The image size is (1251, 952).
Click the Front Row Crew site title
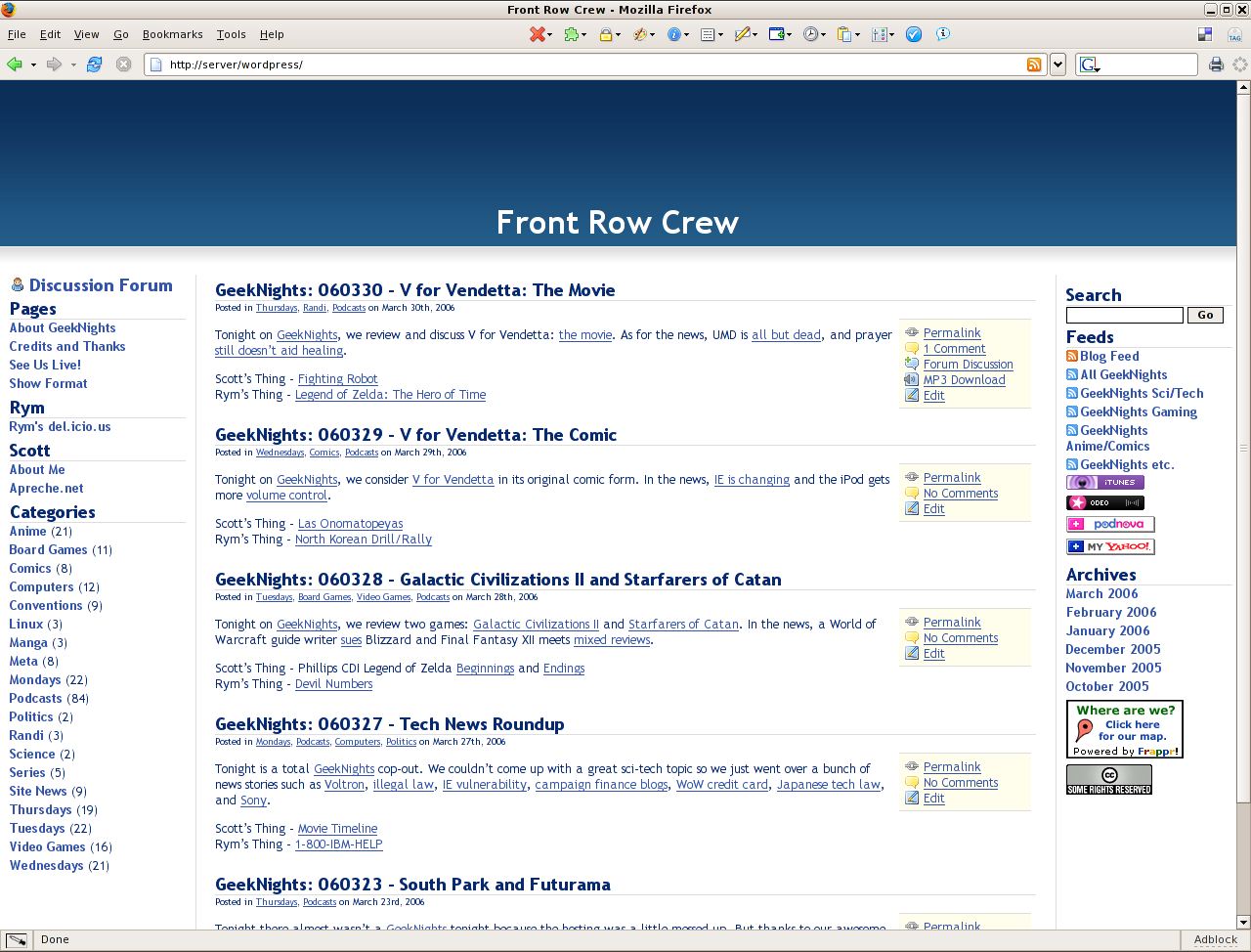coord(618,223)
